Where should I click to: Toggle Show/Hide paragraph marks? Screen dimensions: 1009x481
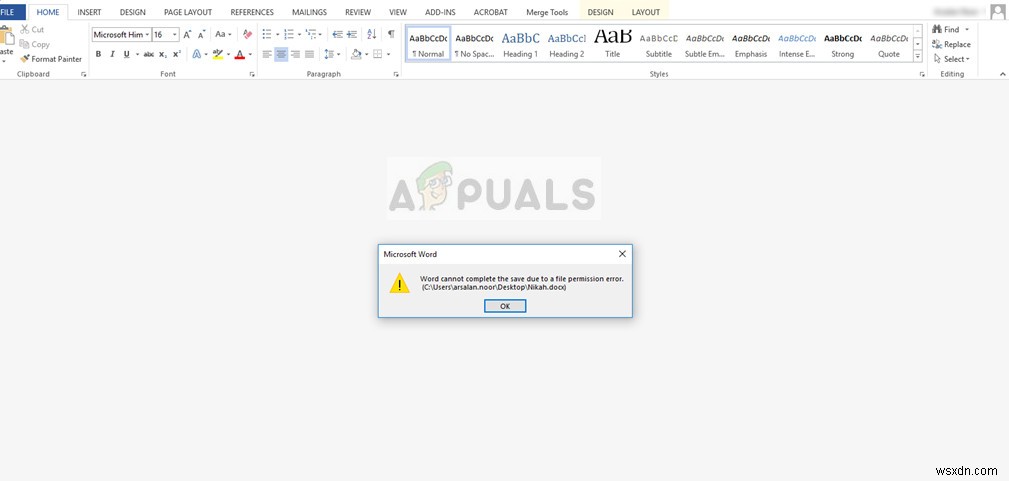[x=391, y=34]
